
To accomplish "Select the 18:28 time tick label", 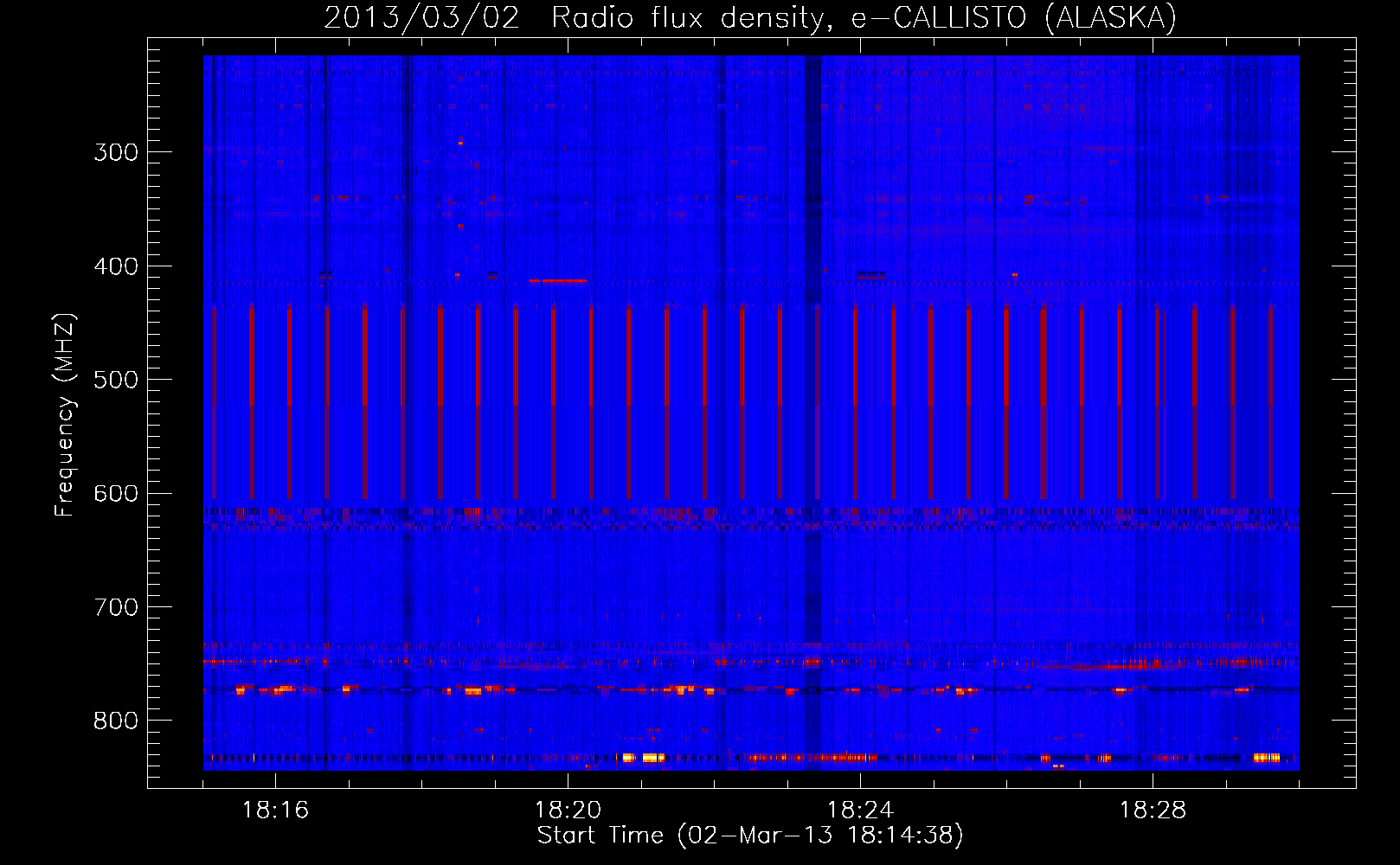I will (1153, 811).
